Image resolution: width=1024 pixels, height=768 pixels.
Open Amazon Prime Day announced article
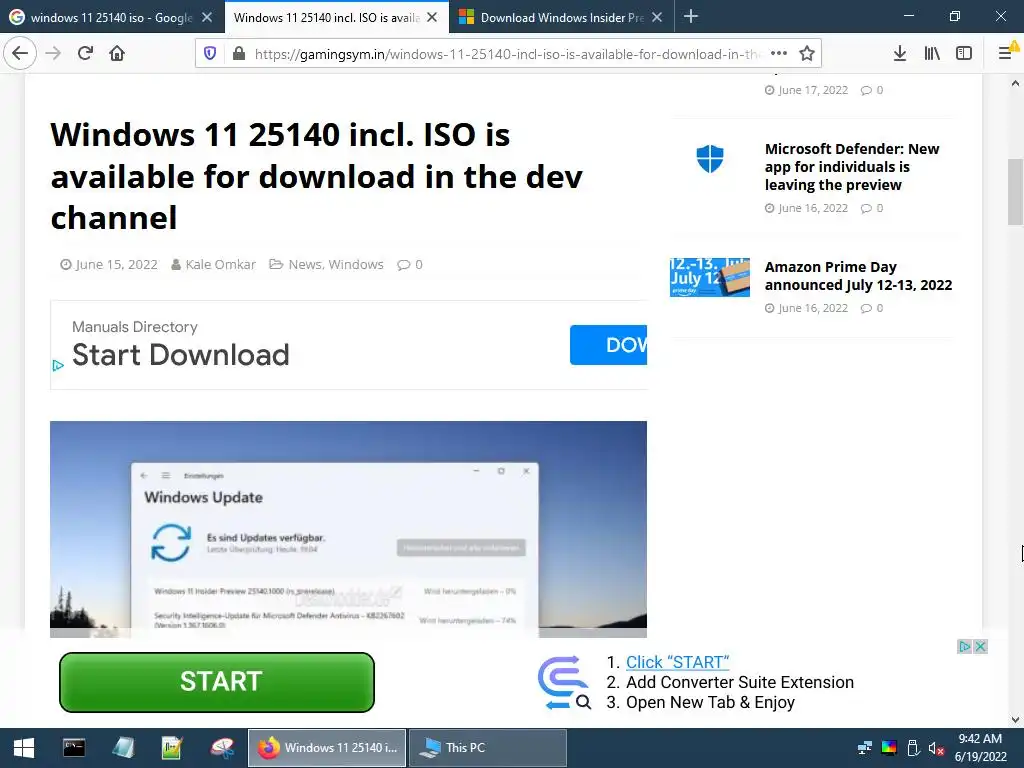[858, 276]
